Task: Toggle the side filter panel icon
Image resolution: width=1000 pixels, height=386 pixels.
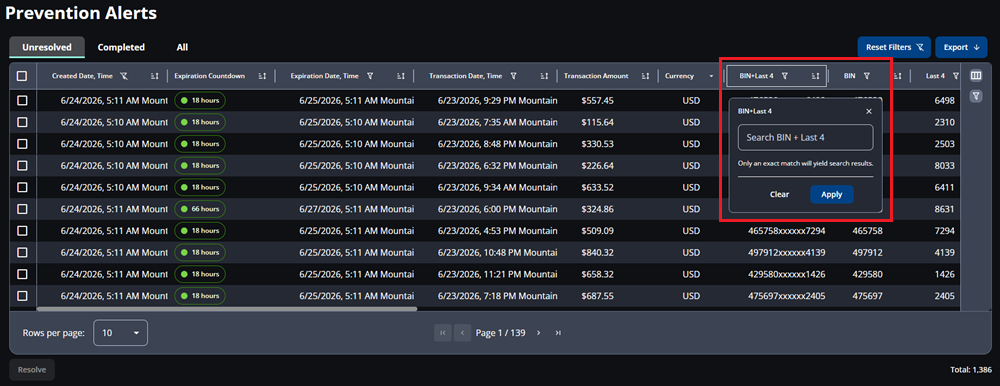Action: (976, 96)
